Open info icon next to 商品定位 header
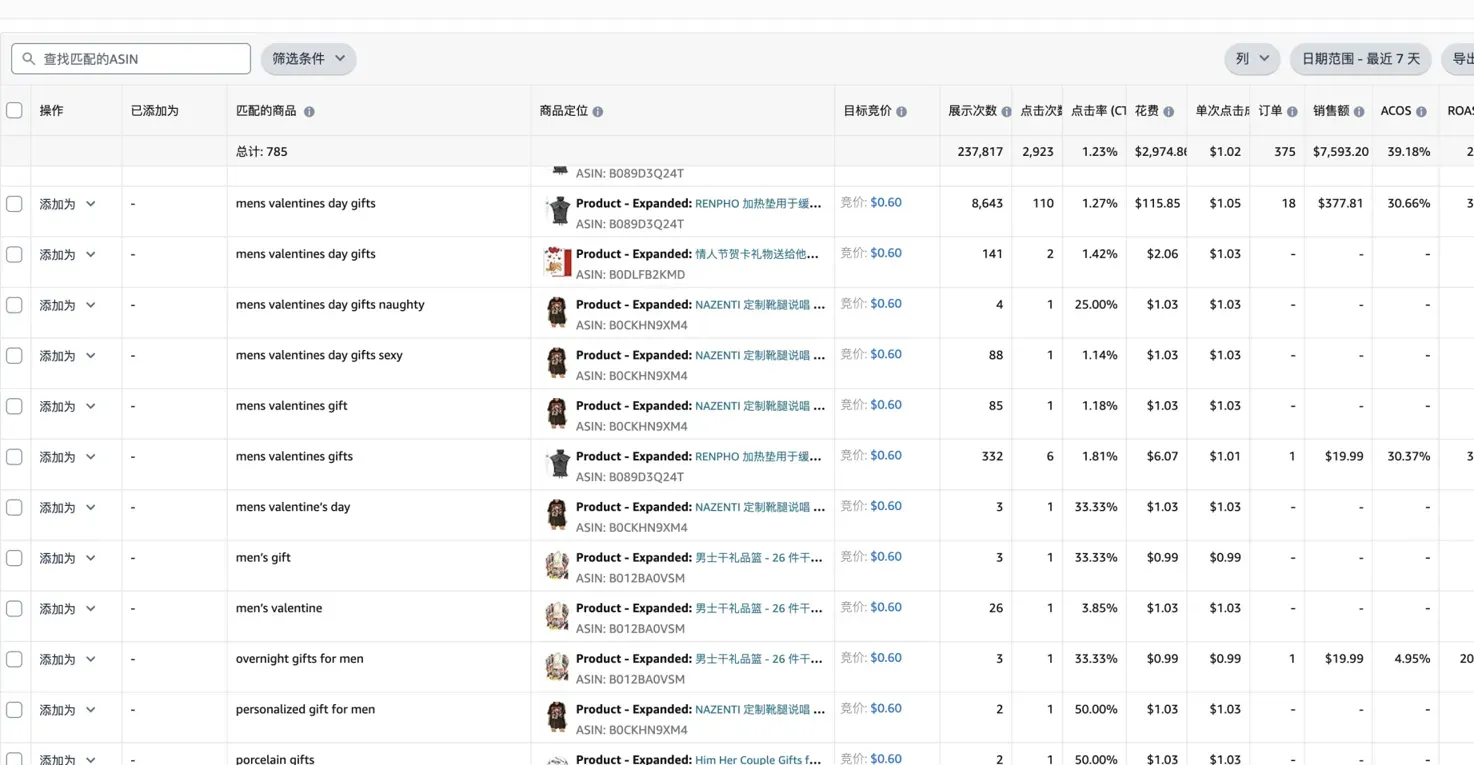Viewport: 1474px width, 766px height. click(598, 112)
